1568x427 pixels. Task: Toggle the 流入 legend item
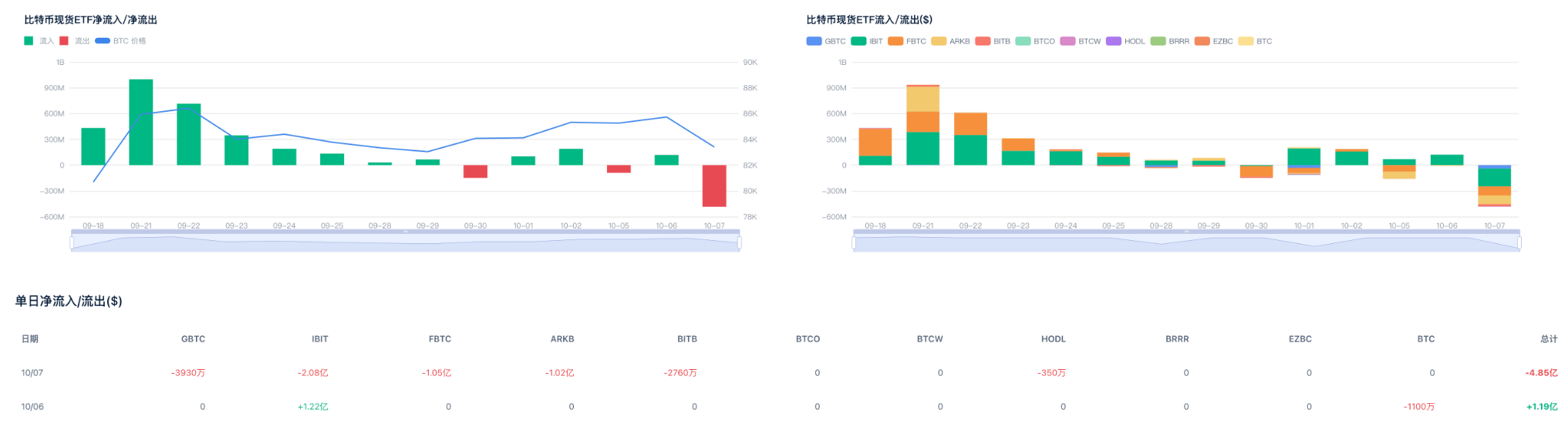click(x=39, y=41)
